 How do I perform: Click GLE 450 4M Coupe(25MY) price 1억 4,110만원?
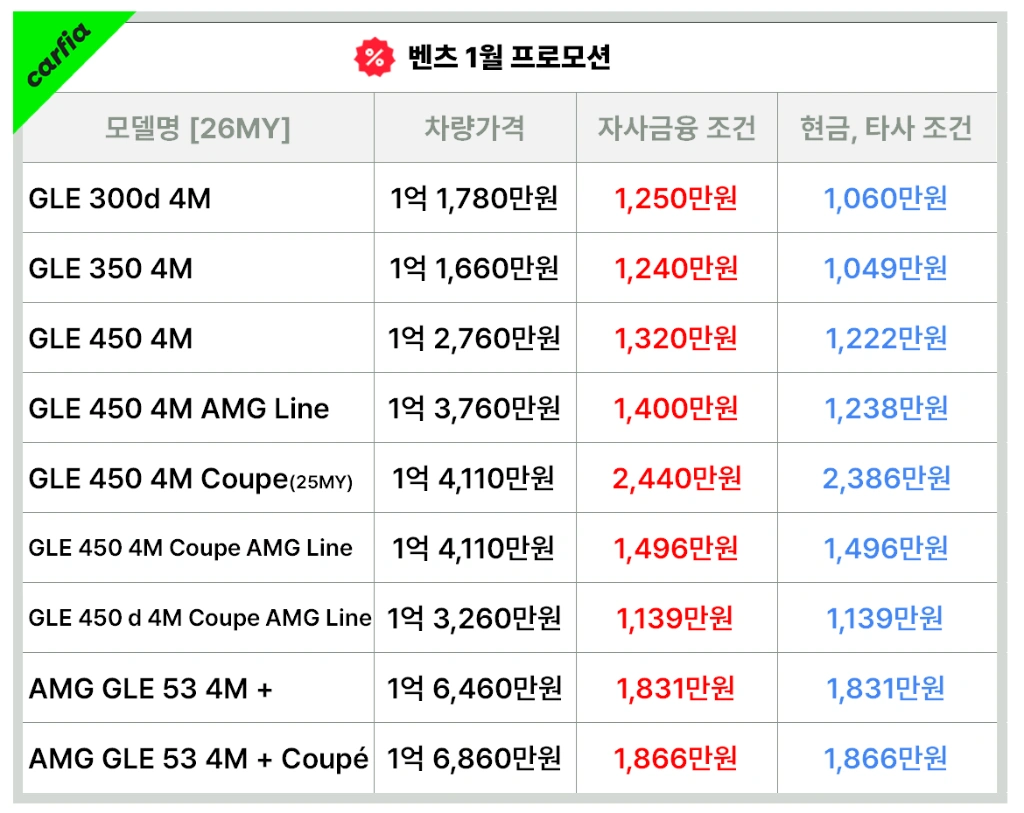474,478
